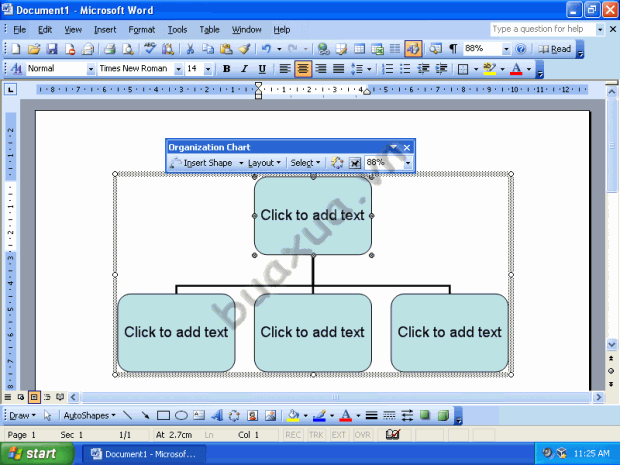Set Align Left paragraph alignment
Image resolution: width=620 pixels, height=465 pixels.
point(285,69)
